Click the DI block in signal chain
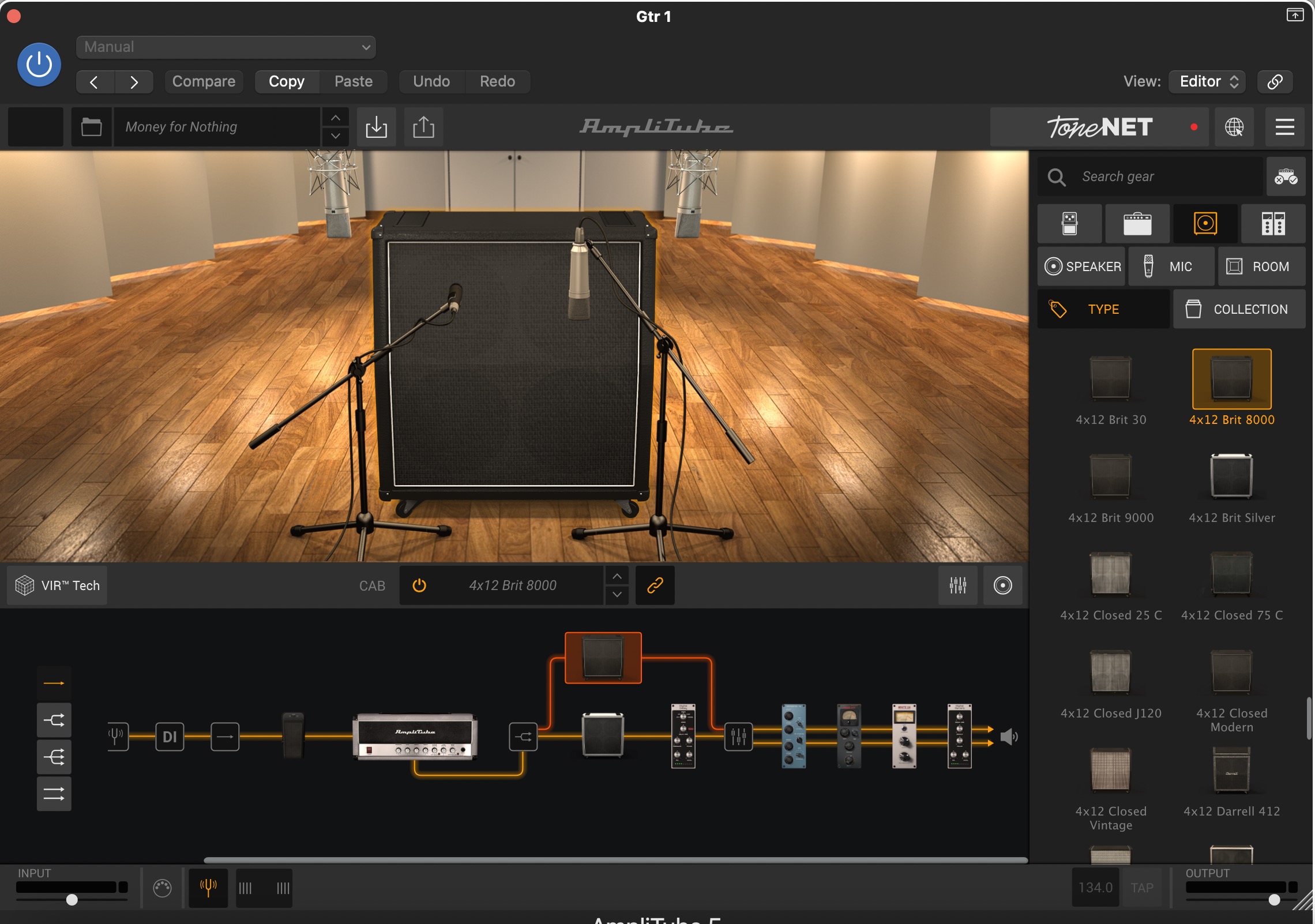The height and width of the screenshot is (924, 1315). (x=170, y=737)
